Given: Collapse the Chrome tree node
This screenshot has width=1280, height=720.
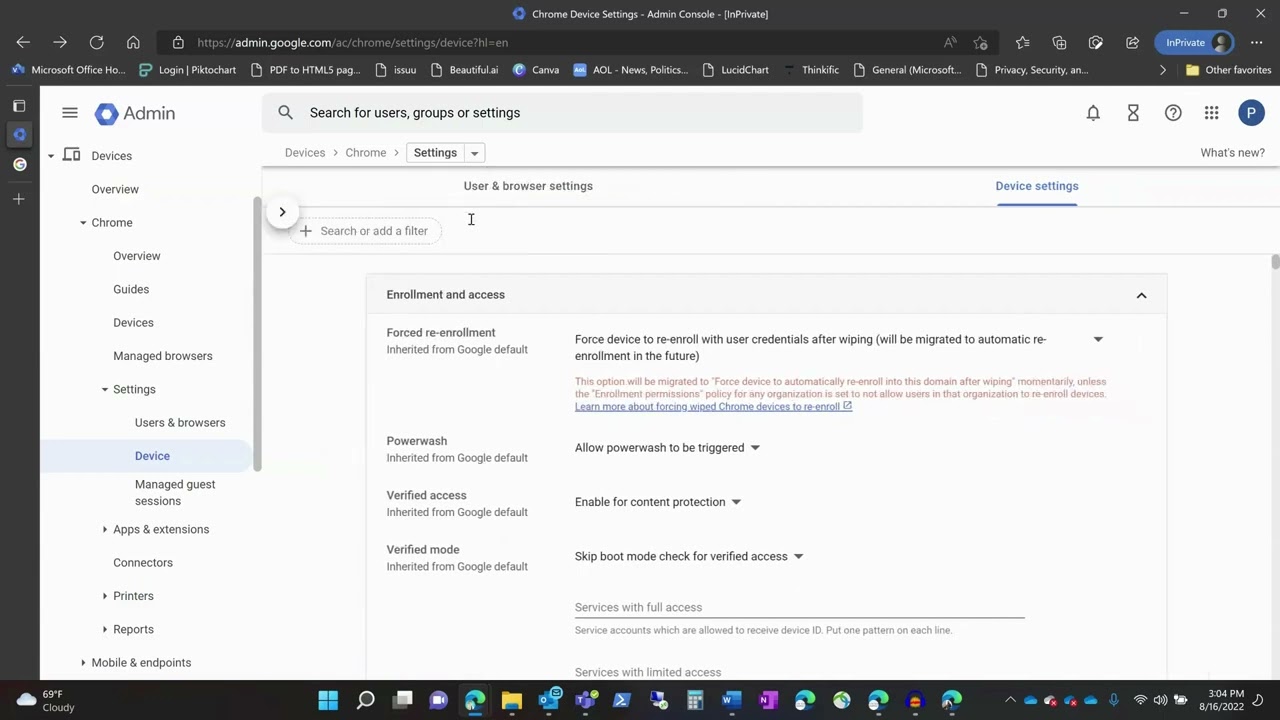Looking at the screenshot, I should (83, 223).
